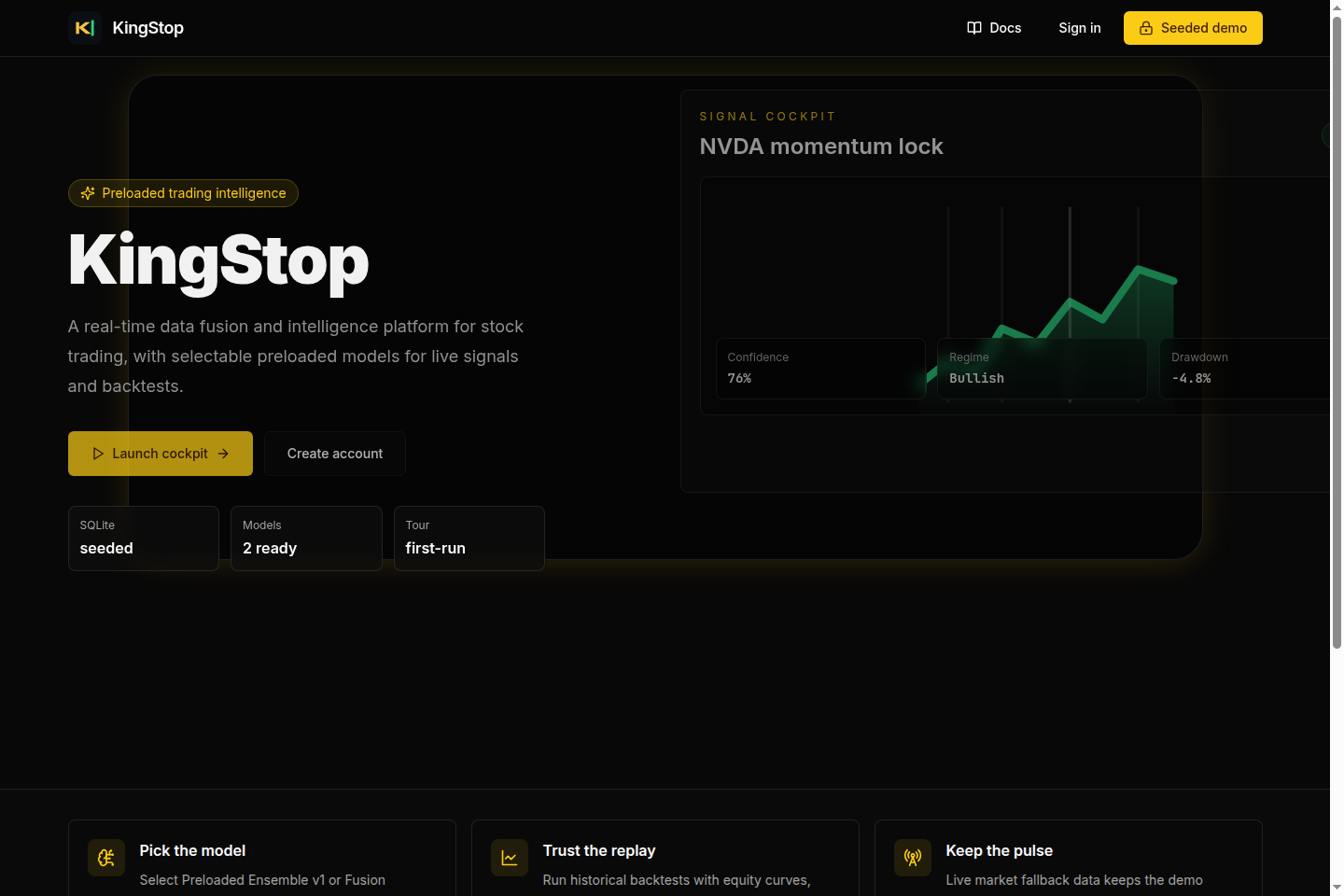Click the play icon on Launch cockpit
The image size is (1344, 896).
click(98, 454)
